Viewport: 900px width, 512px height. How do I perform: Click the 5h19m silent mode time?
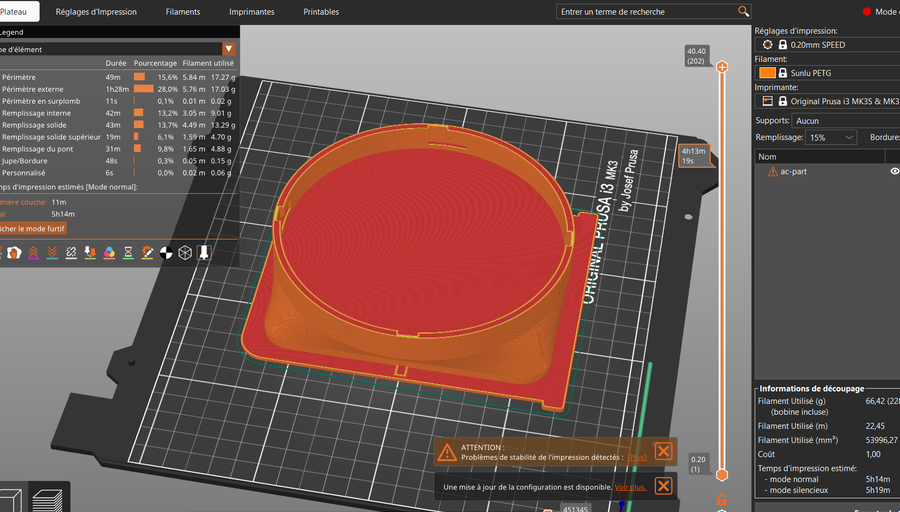click(878, 490)
